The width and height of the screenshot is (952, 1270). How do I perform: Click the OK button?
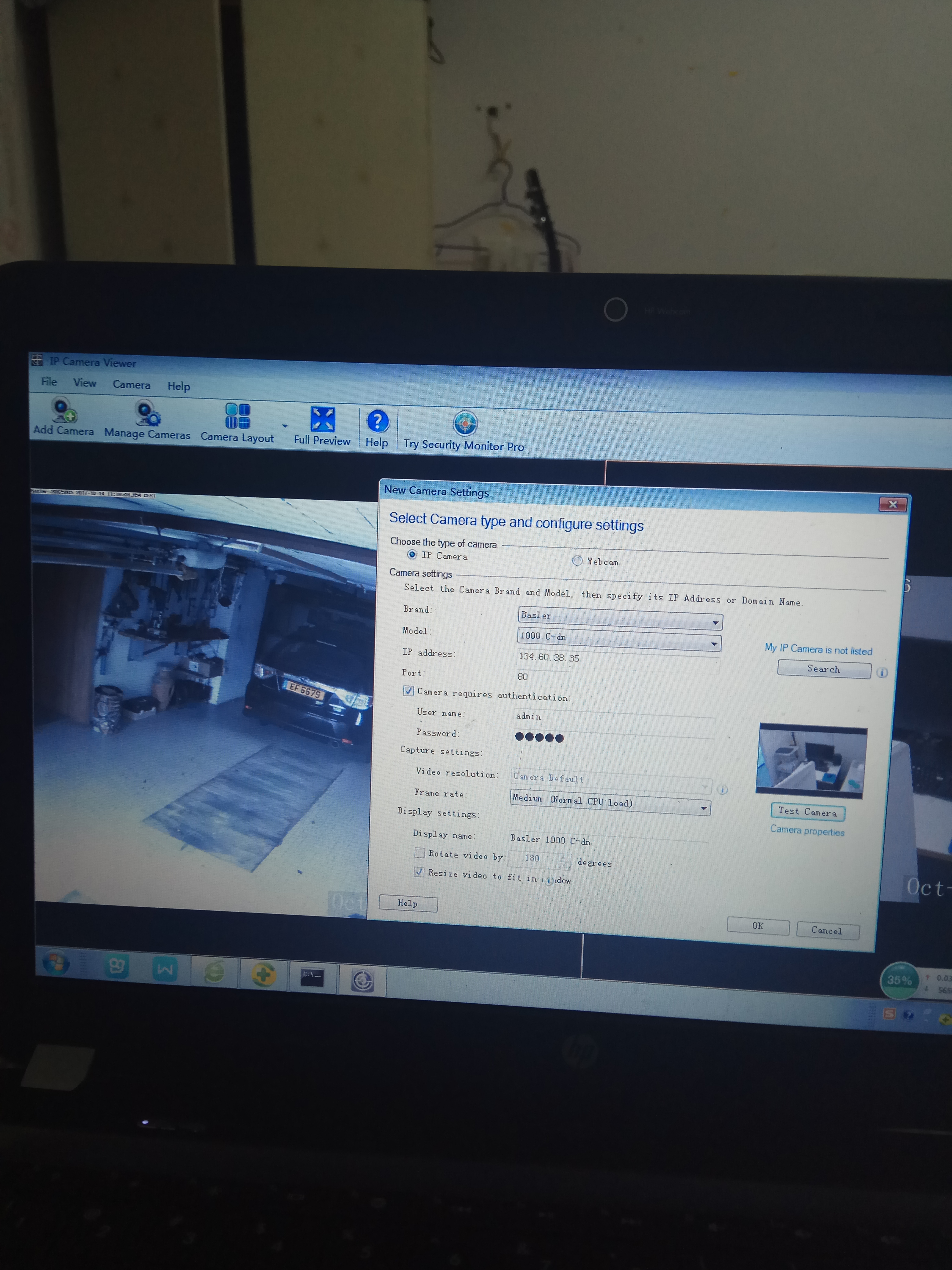point(758,926)
